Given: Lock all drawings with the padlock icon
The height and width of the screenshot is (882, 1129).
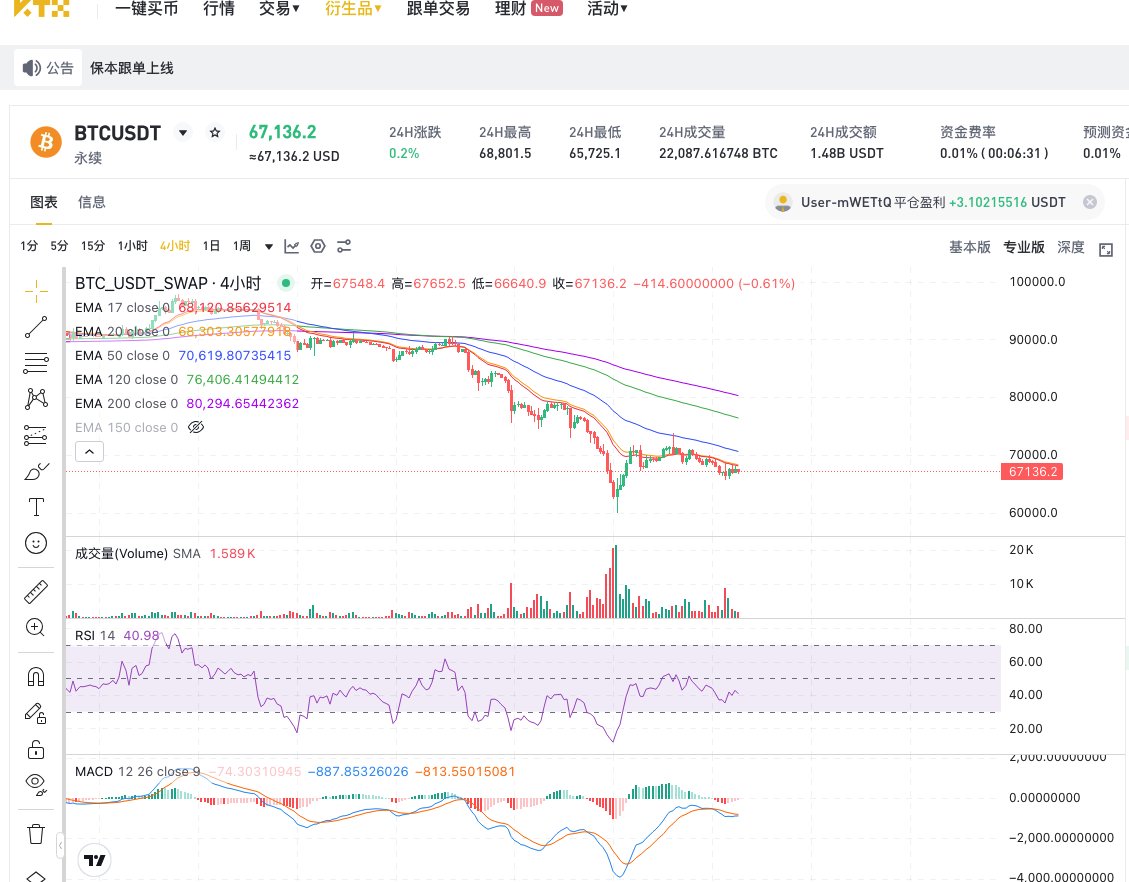Looking at the screenshot, I should pyautogui.click(x=36, y=749).
